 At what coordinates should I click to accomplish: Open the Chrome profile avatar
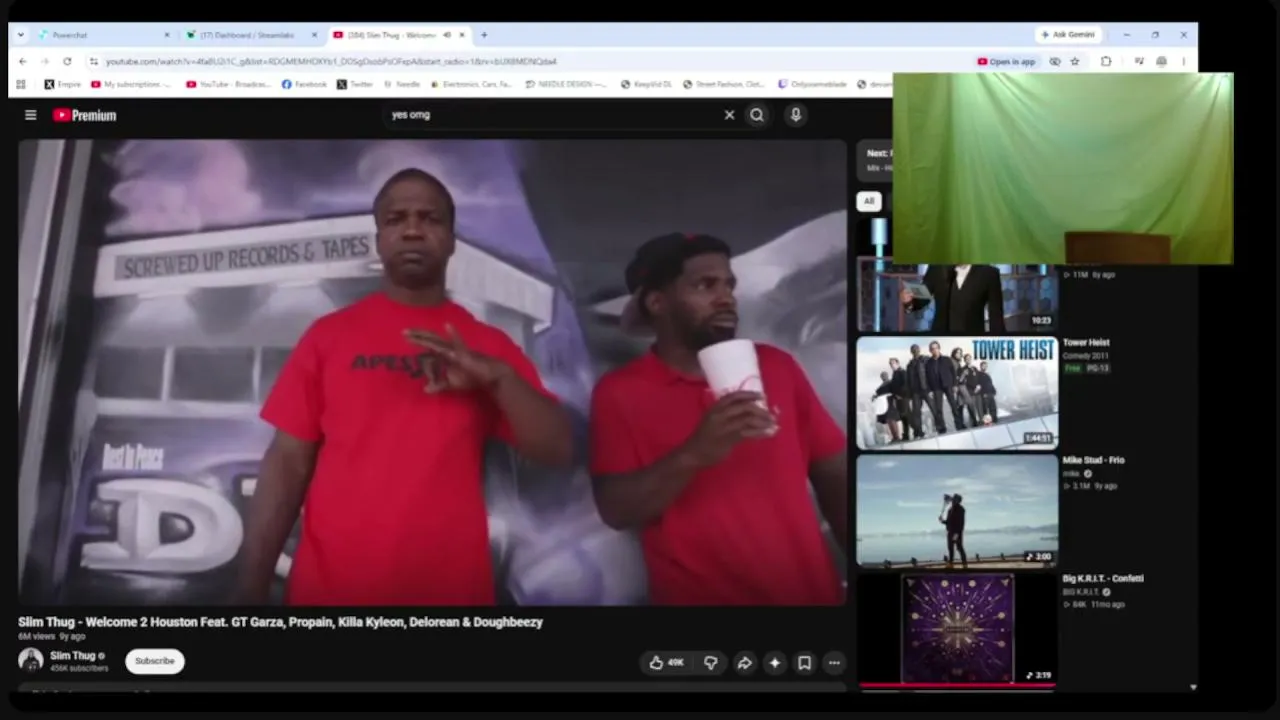[1161, 61]
